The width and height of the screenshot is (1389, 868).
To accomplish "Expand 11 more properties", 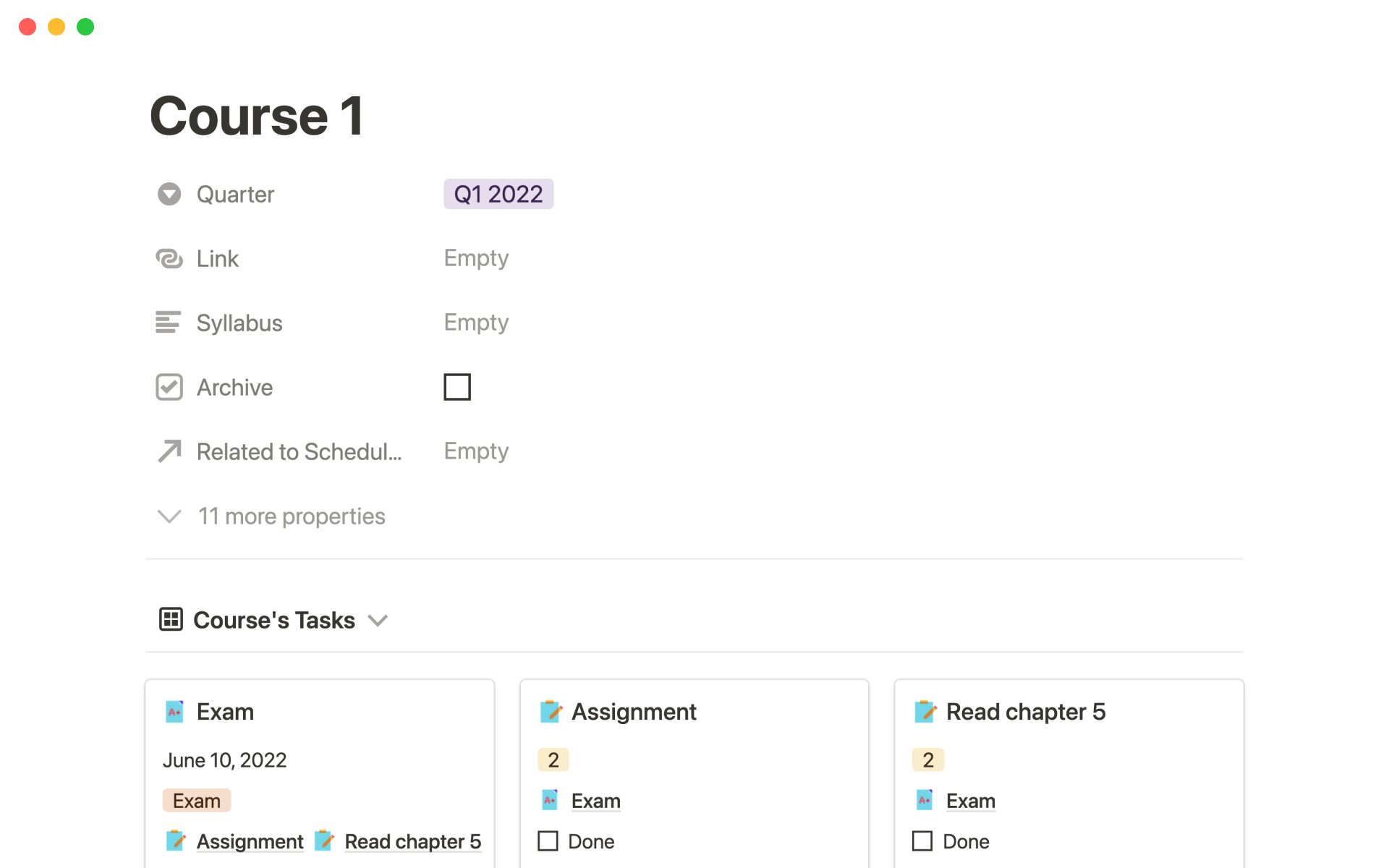I will pos(271,516).
